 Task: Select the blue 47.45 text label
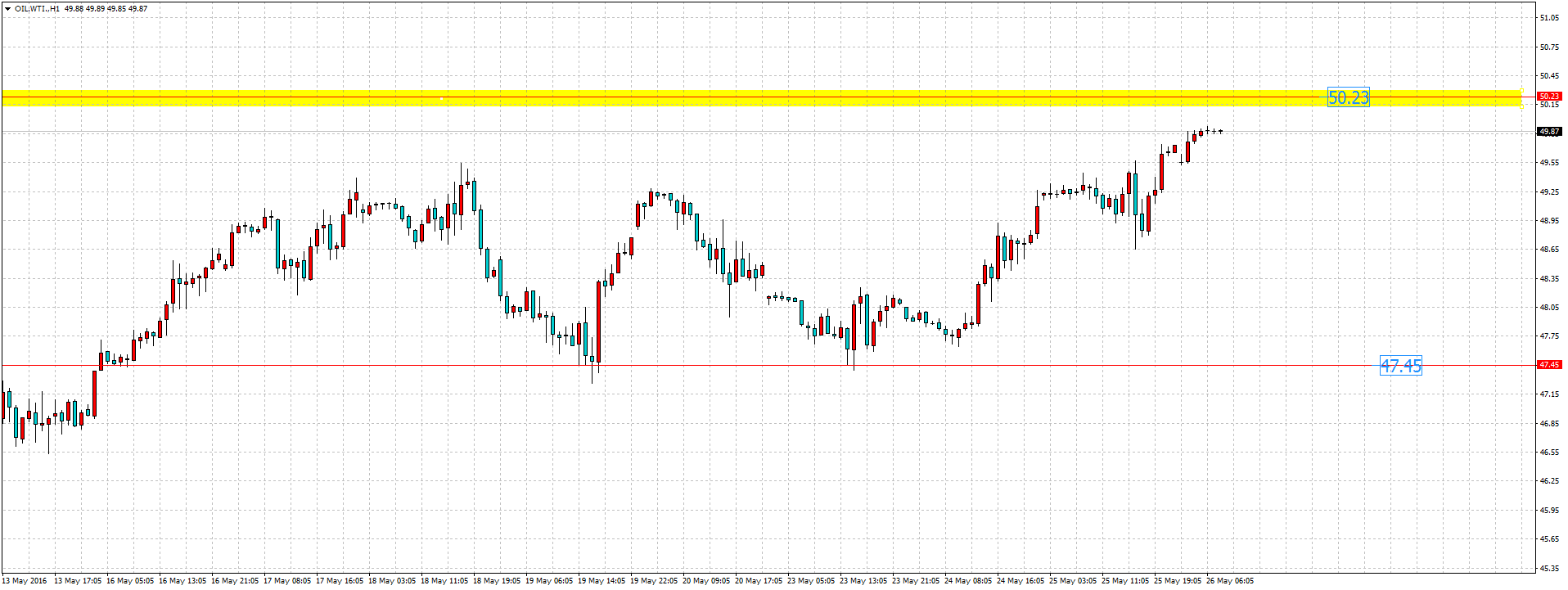pyautogui.click(x=1400, y=366)
